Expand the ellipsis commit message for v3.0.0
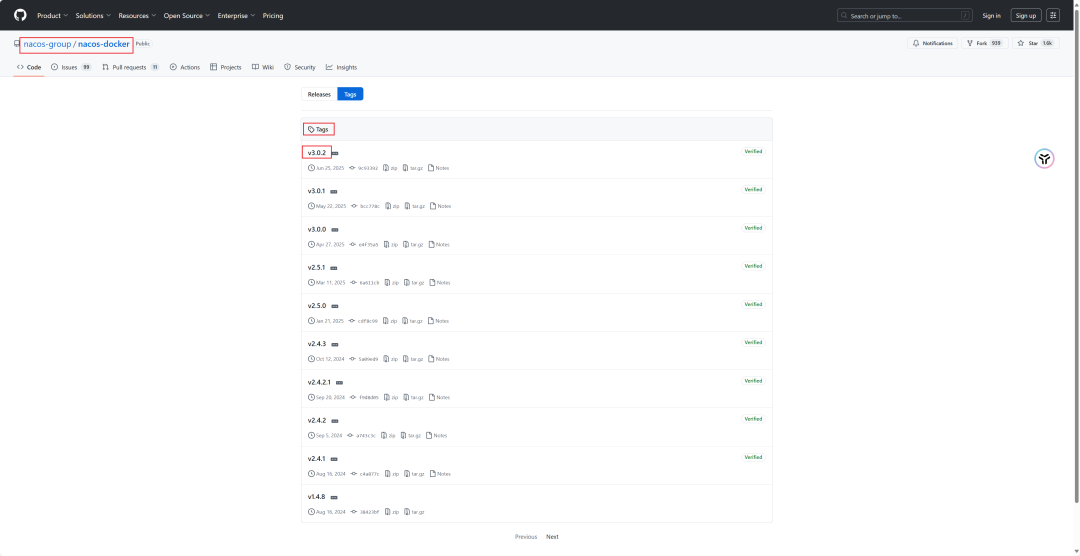The height and width of the screenshot is (556, 1080). point(335,229)
